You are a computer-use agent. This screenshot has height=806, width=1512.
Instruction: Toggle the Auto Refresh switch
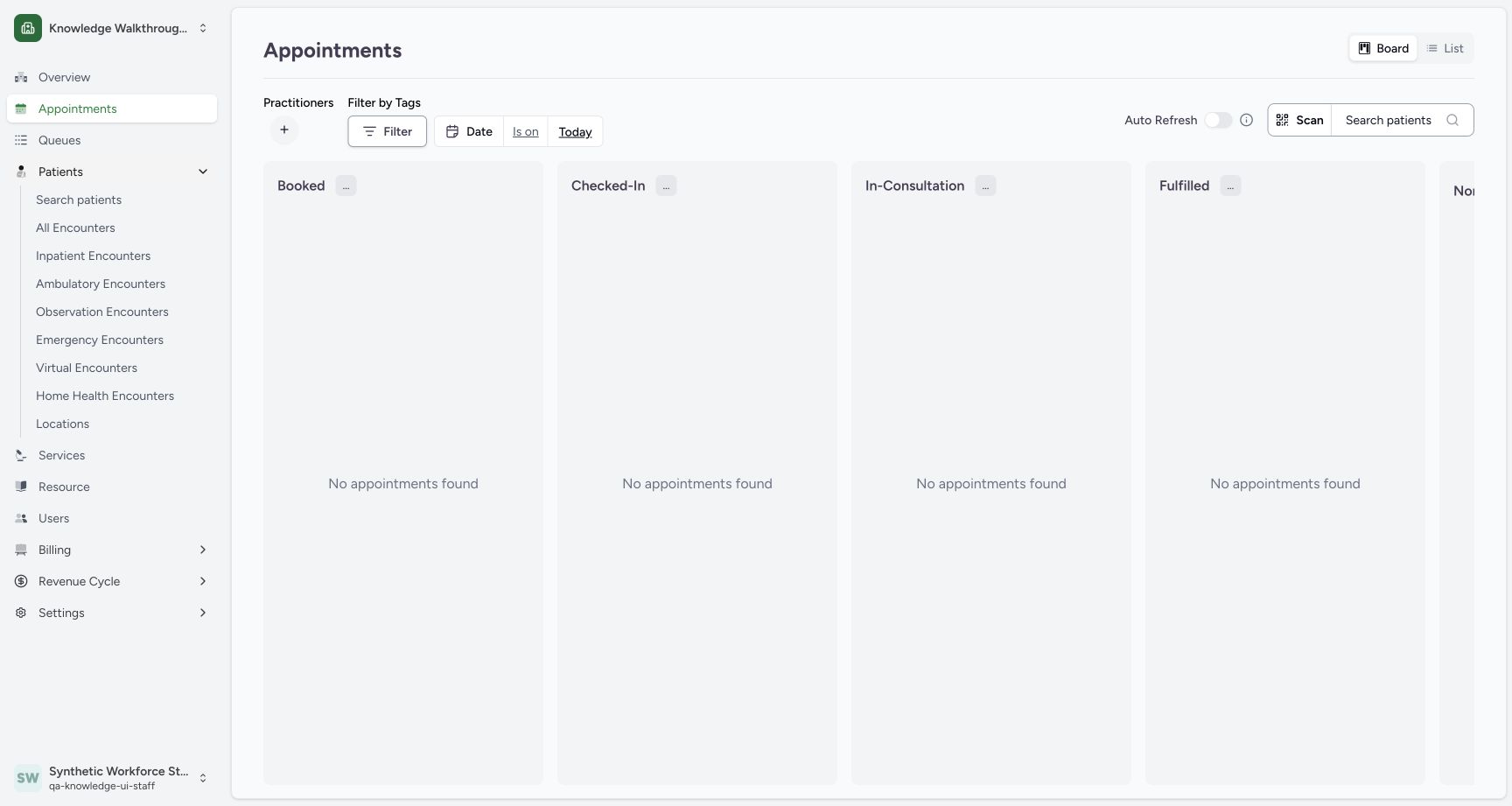tap(1218, 120)
